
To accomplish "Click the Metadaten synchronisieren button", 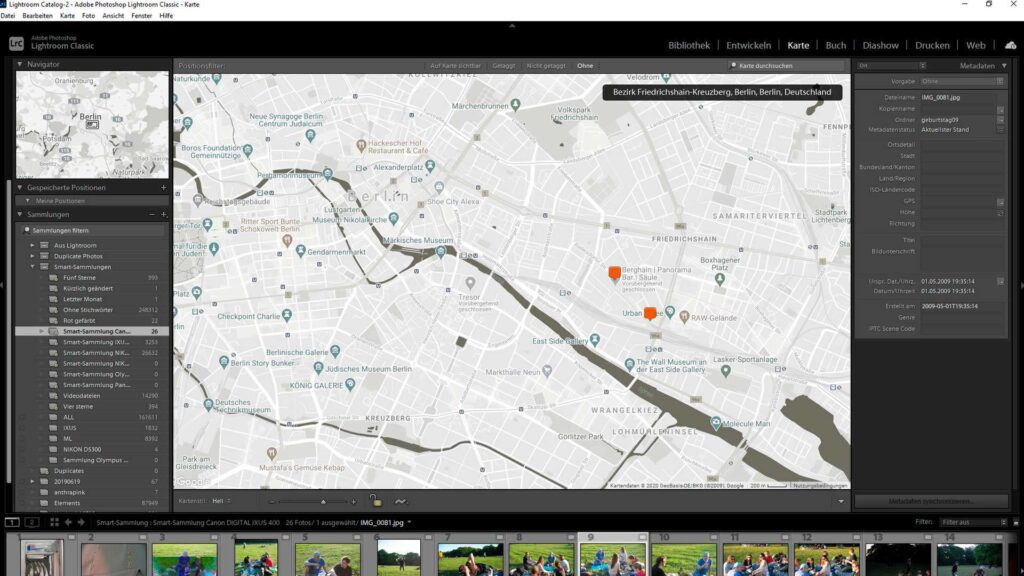I will tap(931, 501).
